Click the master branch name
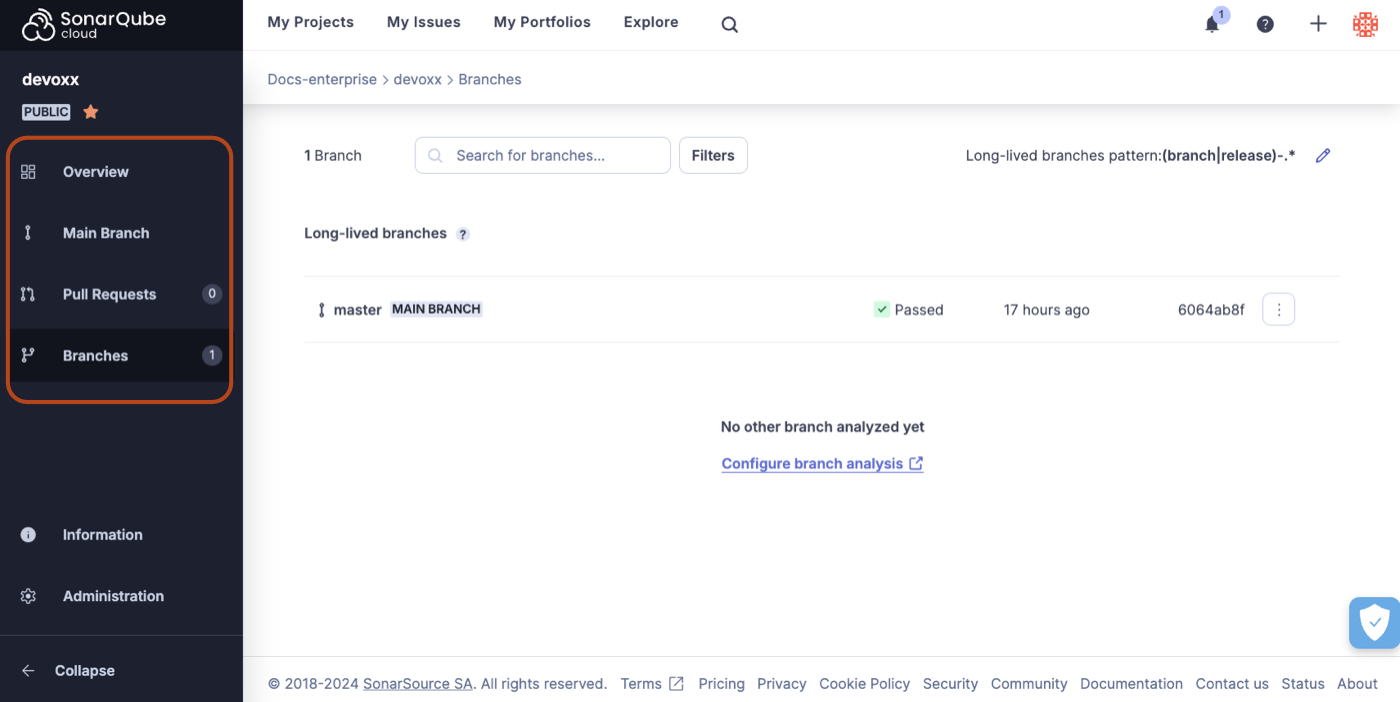Screen dimensions: 1400x702 [x=357, y=310]
